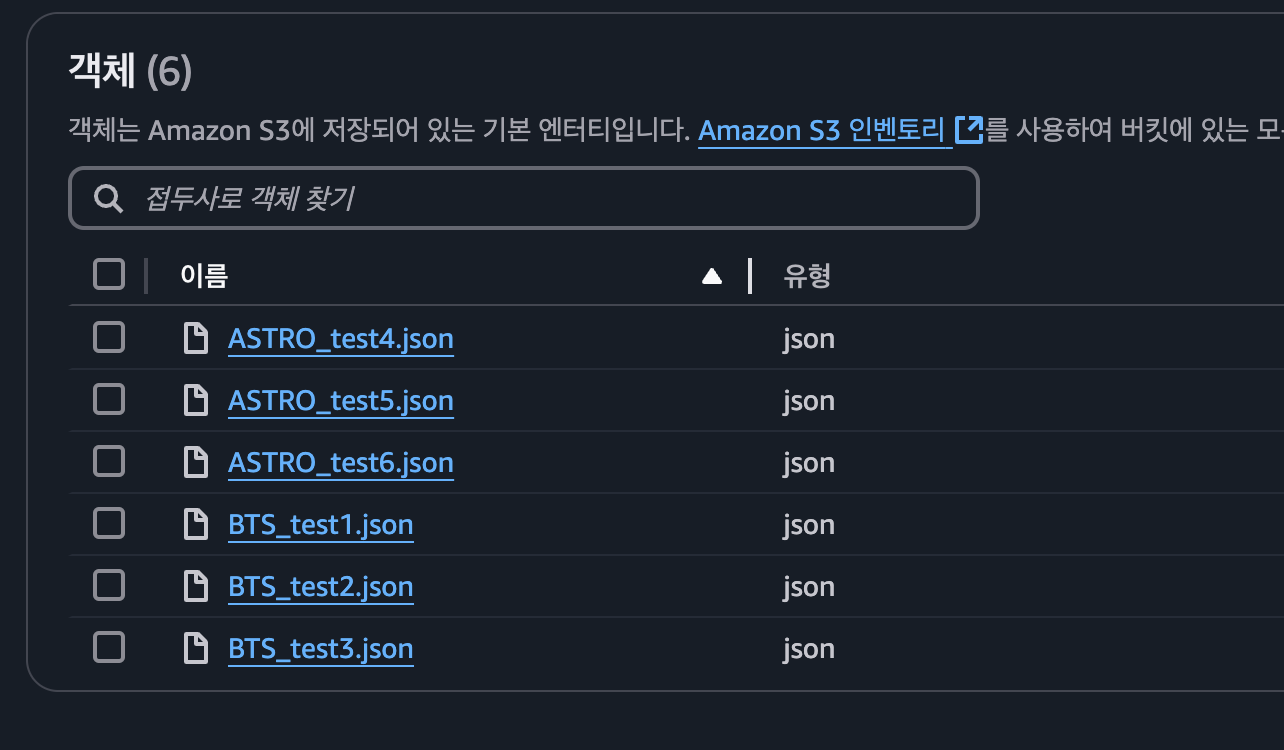Click the search magnifier icon

108,198
